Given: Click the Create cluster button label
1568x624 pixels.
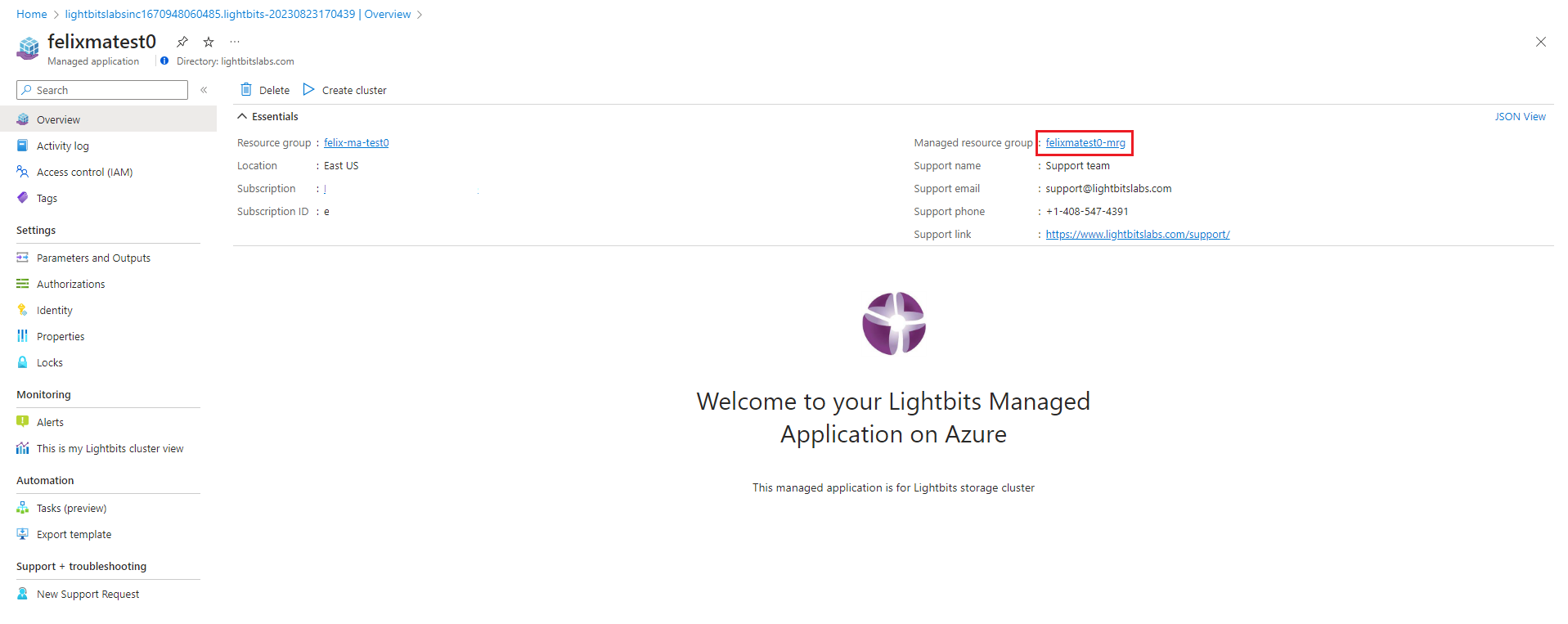Looking at the screenshot, I should coord(354,90).
